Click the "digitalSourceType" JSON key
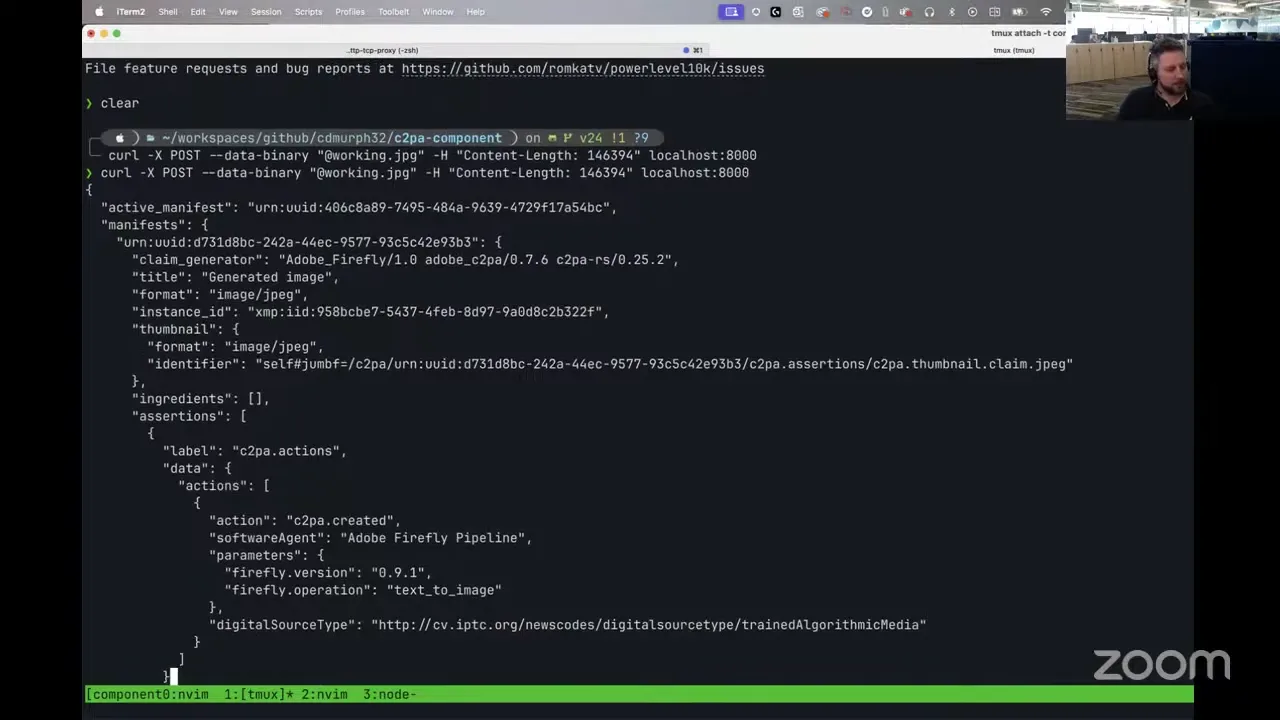This screenshot has height=720, width=1280. pyautogui.click(x=282, y=625)
